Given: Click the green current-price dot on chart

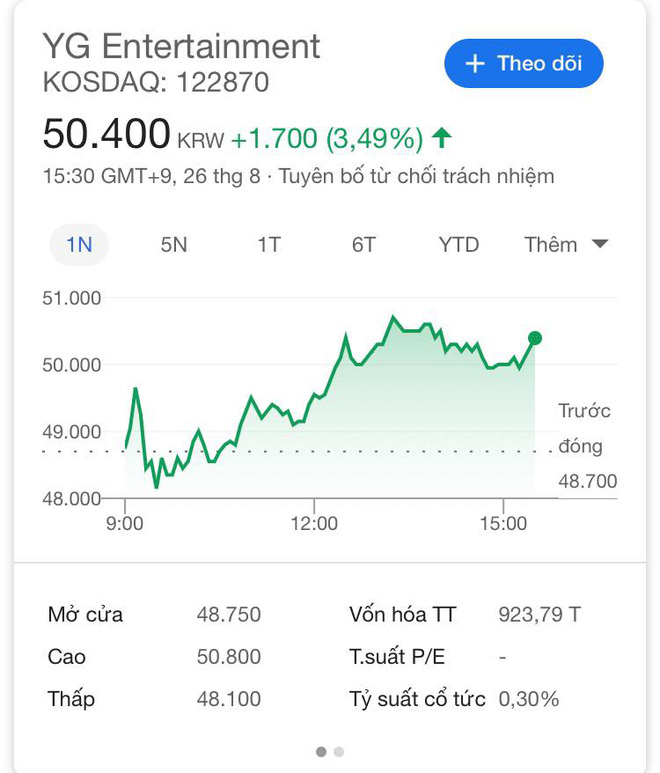Looking at the screenshot, I should (x=535, y=338).
